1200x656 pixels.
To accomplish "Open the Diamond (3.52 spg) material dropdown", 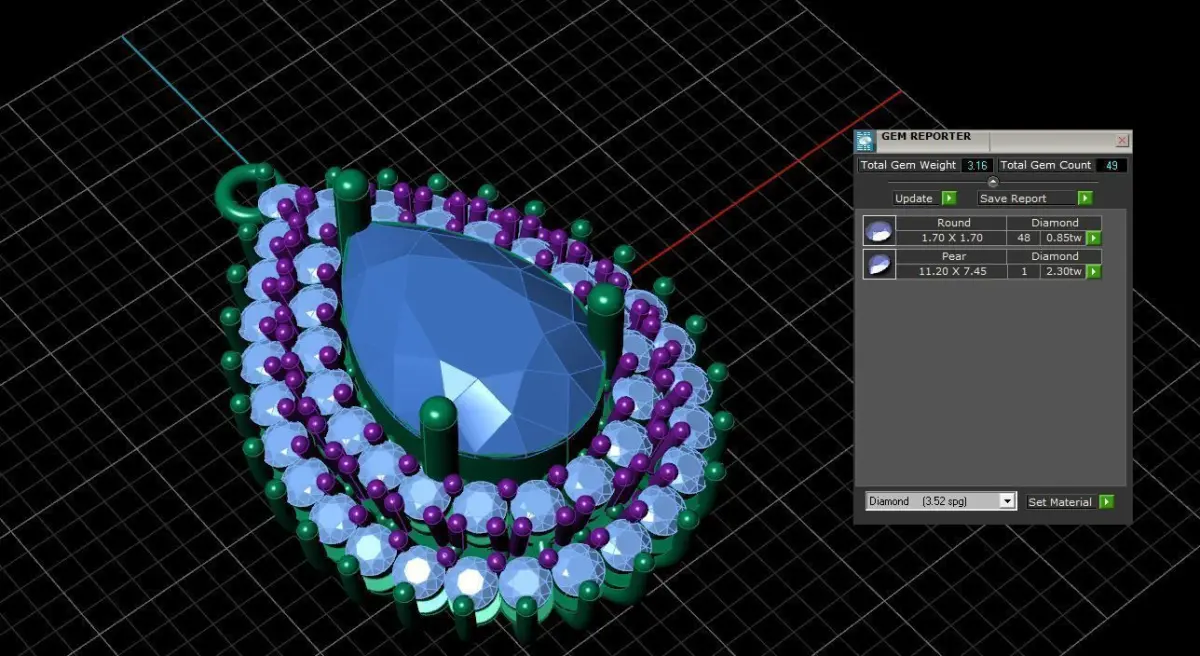I will (941, 501).
